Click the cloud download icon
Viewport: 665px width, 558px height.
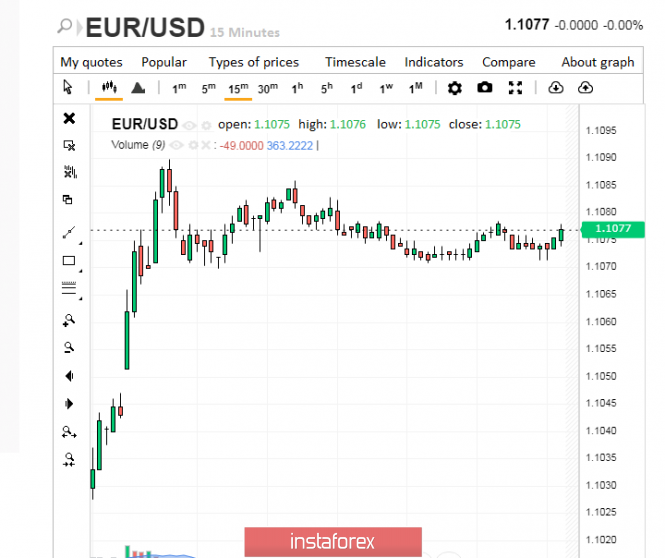coord(556,88)
